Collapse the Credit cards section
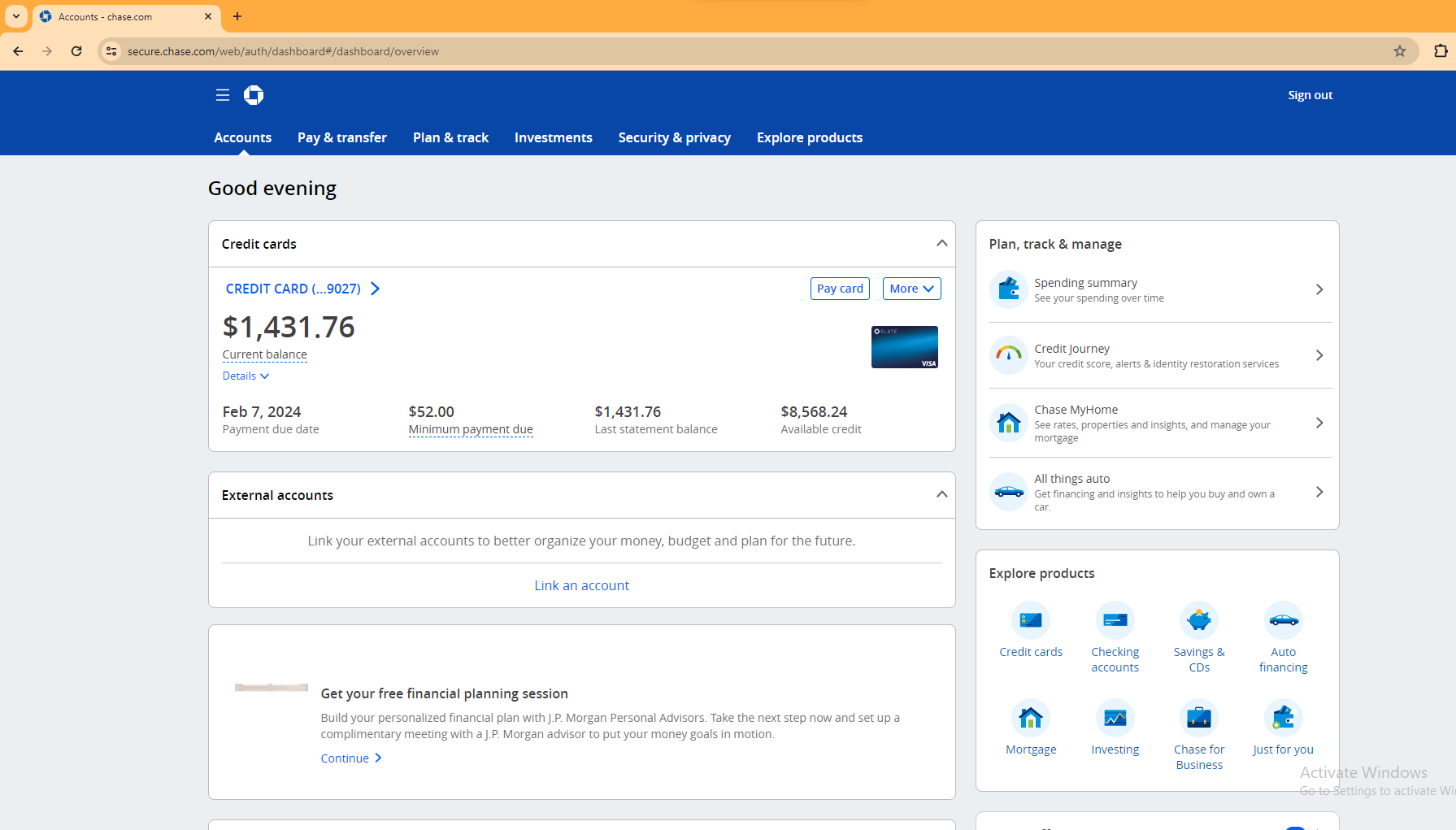Screen dimensions: 1456x830 tap(941, 243)
